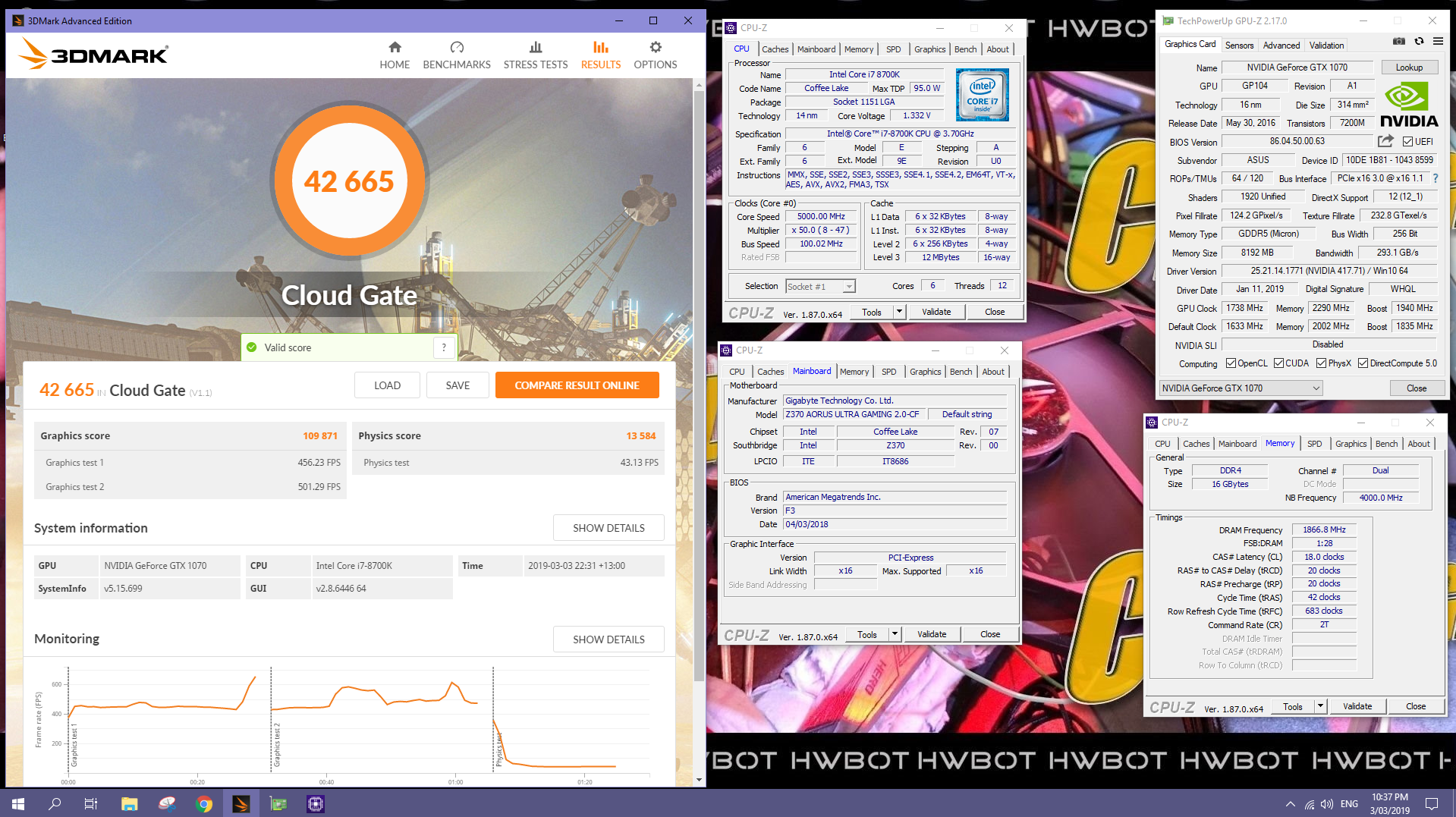Viewport: 1456px width, 817px height.
Task: Click the 3DMark logo
Action: click(93, 54)
